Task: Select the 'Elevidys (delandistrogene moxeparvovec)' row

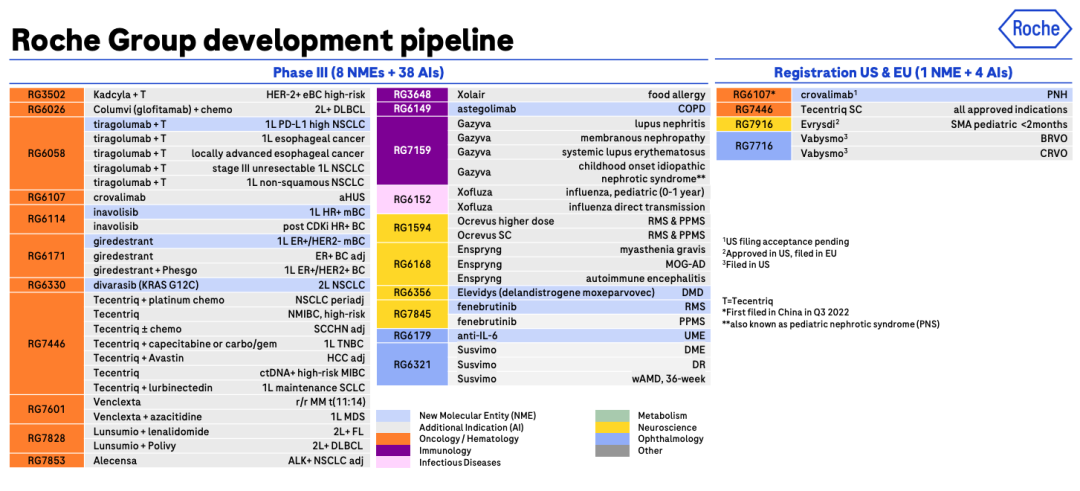Action: [578, 293]
